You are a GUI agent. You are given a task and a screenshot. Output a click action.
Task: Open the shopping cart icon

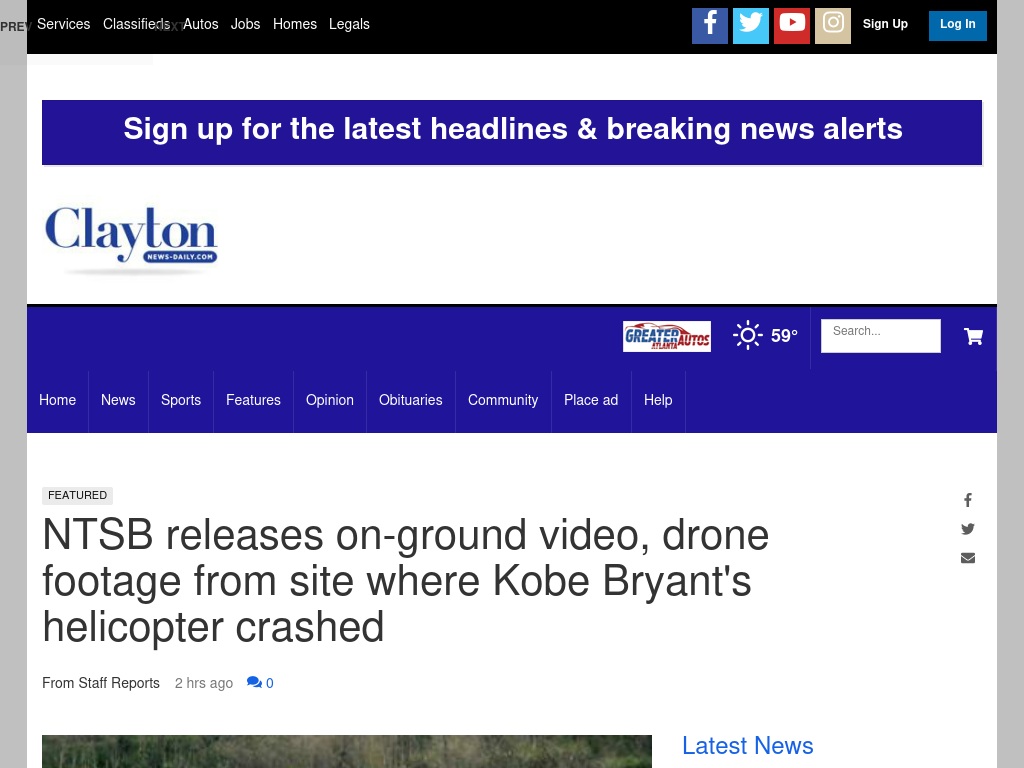tap(974, 336)
